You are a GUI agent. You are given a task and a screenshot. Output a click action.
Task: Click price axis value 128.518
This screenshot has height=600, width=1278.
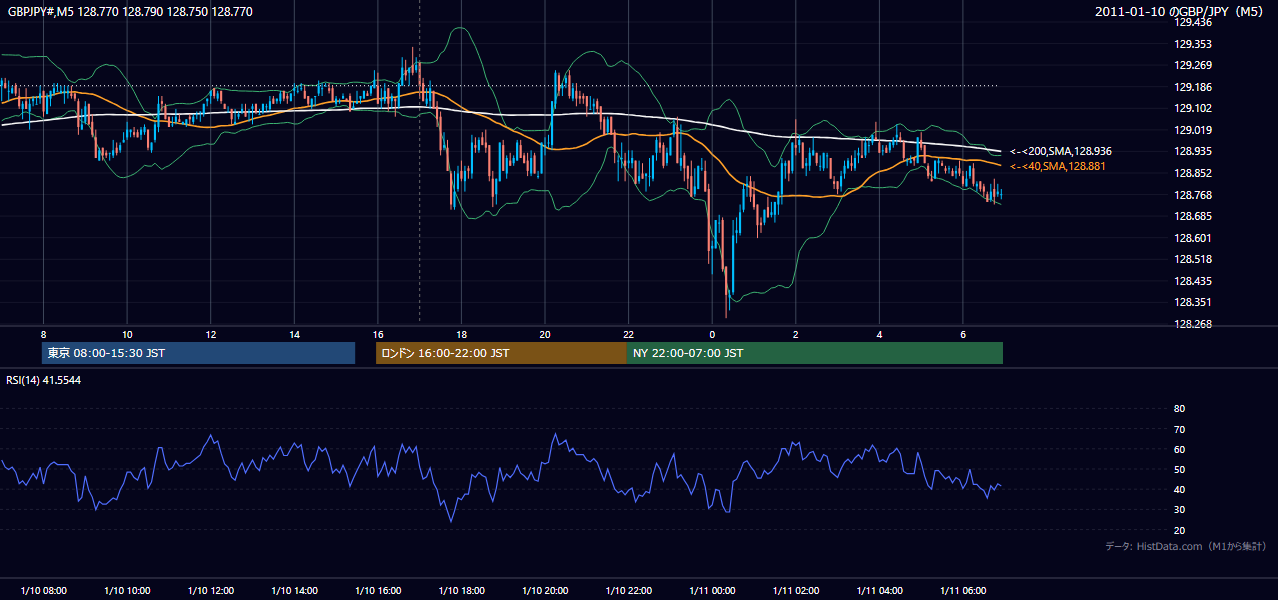coord(1194,259)
